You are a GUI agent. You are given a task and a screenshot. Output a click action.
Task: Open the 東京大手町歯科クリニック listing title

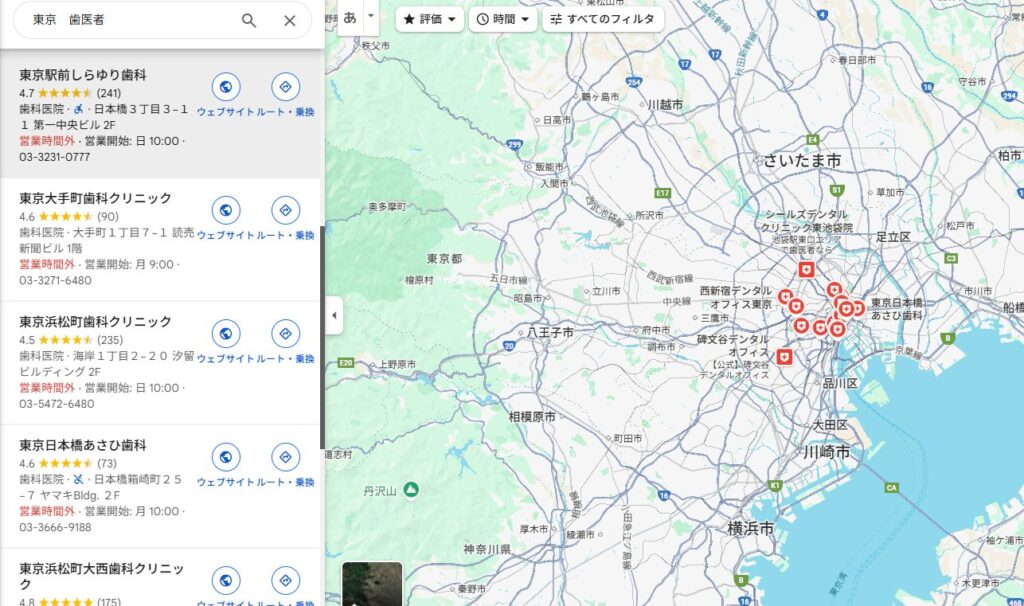(95, 199)
